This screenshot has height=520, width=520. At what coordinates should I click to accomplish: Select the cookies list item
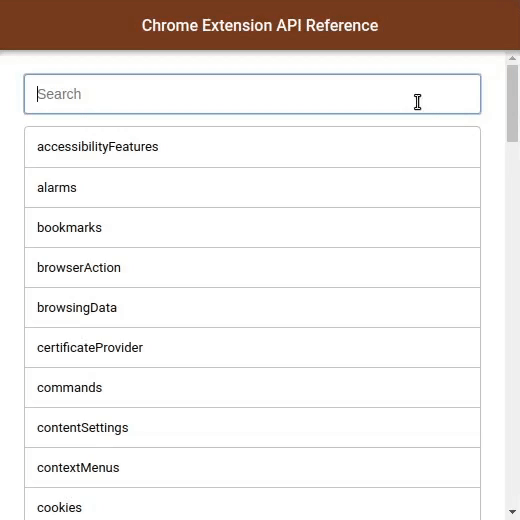(252, 504)
